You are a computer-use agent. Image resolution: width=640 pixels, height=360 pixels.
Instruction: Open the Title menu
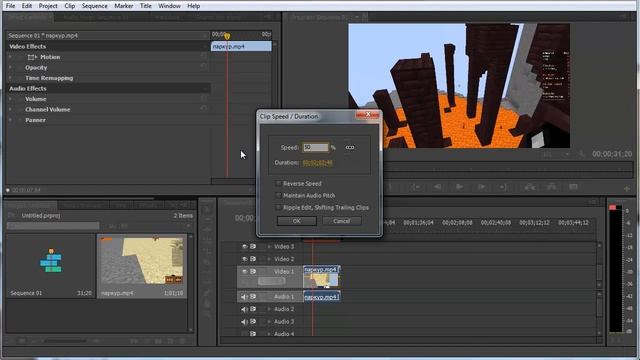[x=146, y=6]
